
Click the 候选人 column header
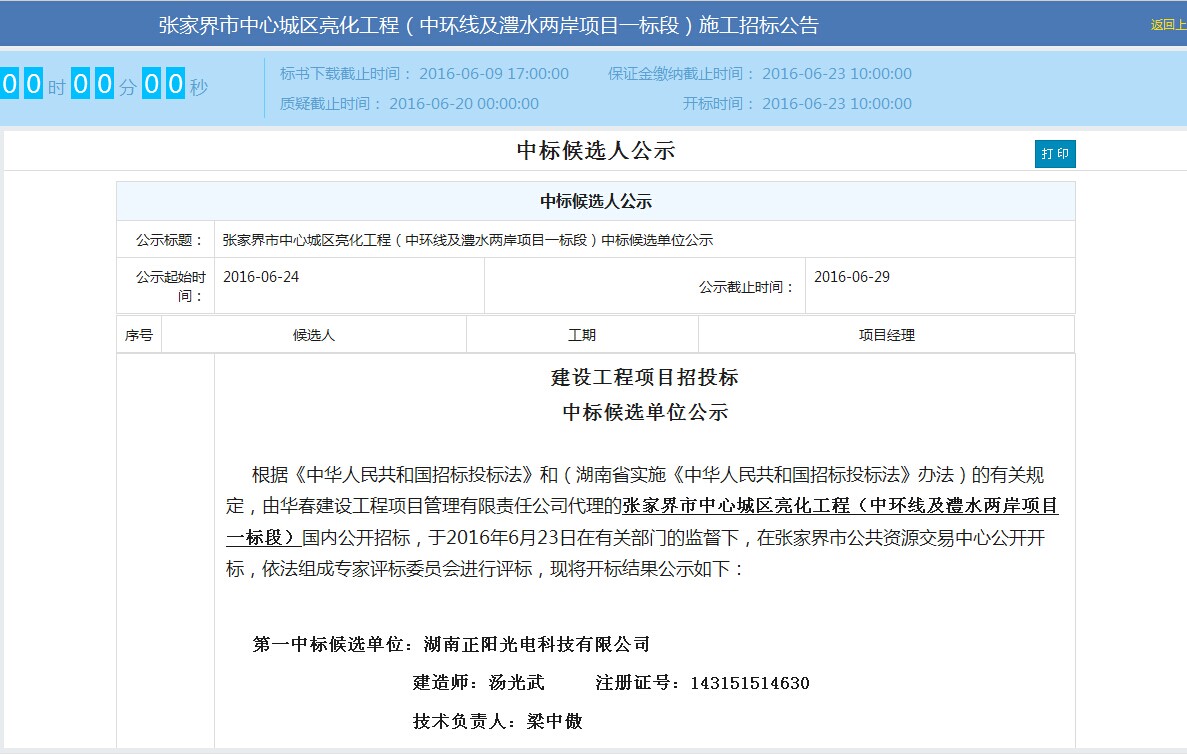(314, 335)
